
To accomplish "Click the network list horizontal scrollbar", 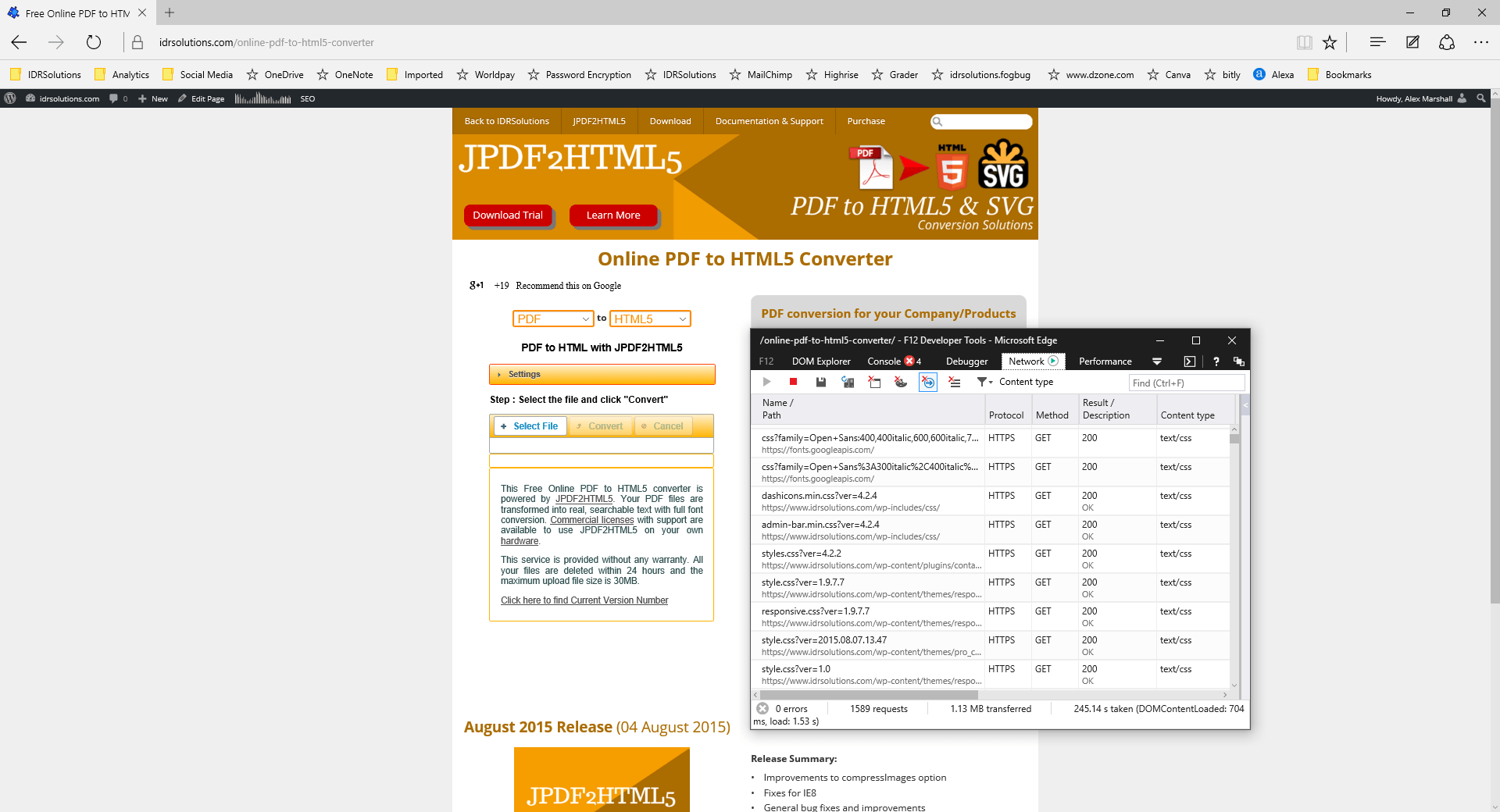I will pyautogui.click(x=869, y=695).
